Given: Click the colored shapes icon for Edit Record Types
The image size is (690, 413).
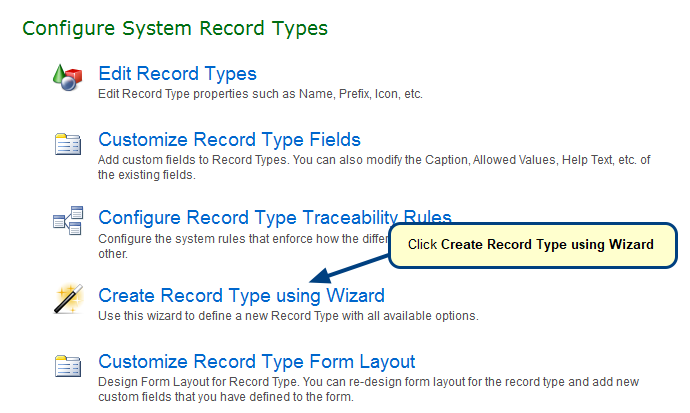Looking at the screenshot, I should (x=67, y=77).
